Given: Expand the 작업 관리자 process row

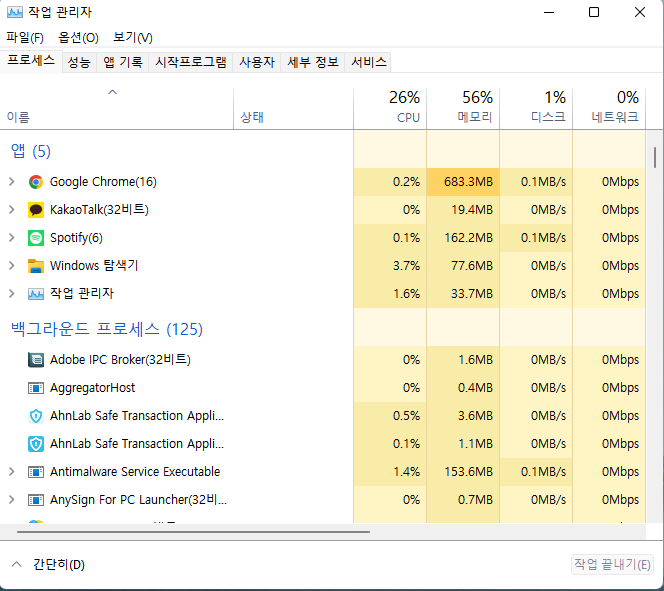Looking at the screenshot, I should tap(12, 294).
